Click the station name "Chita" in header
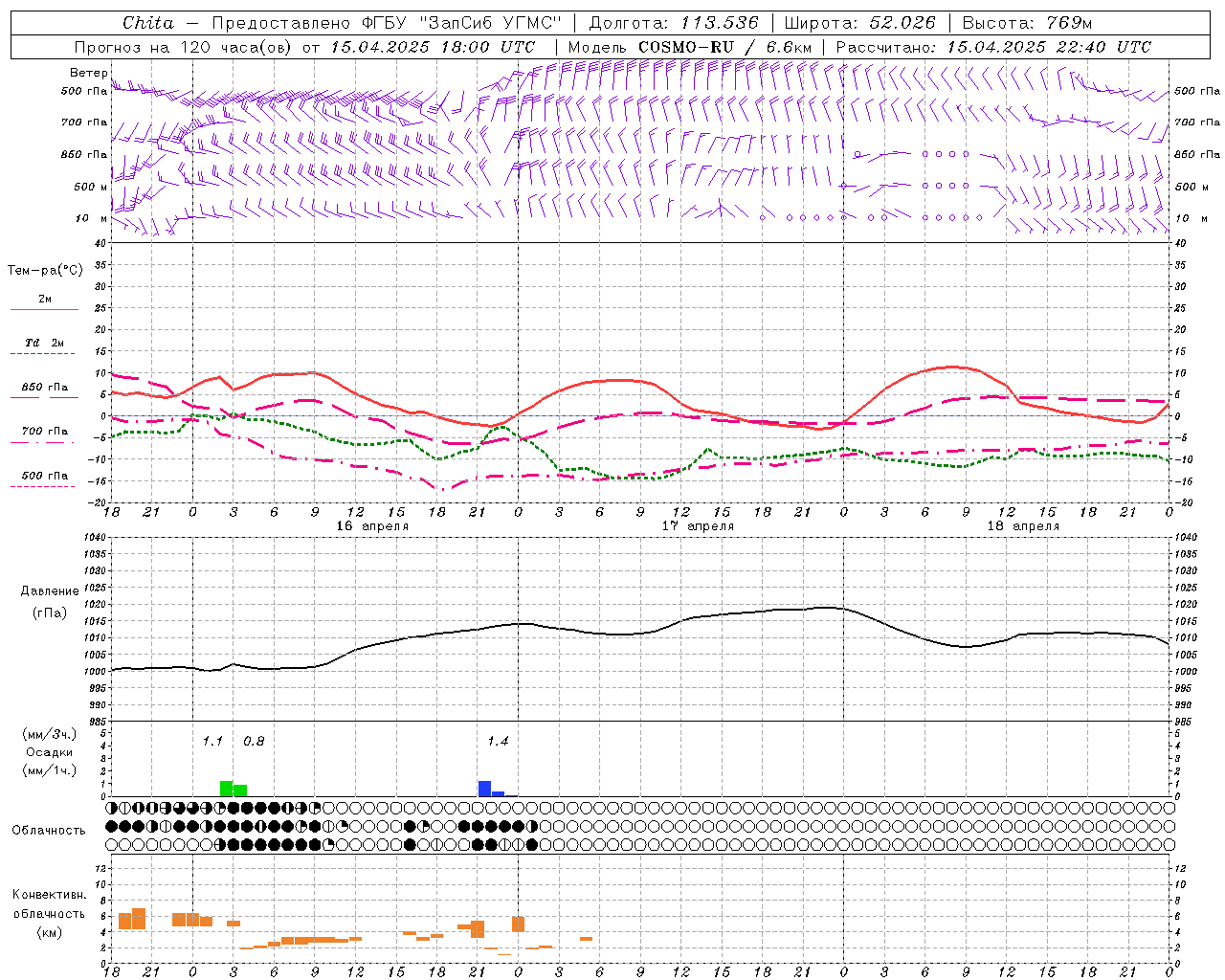 pos(148,23)
